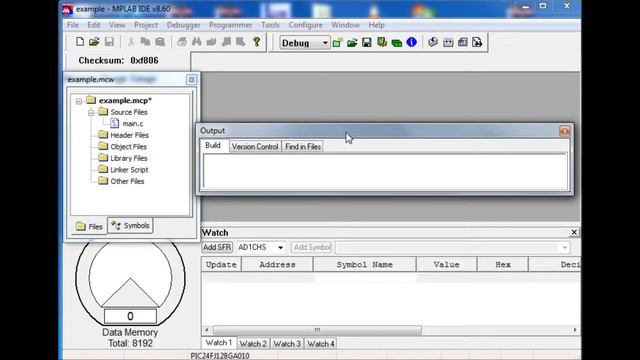Open the Tools menu

tap(270, 25)
